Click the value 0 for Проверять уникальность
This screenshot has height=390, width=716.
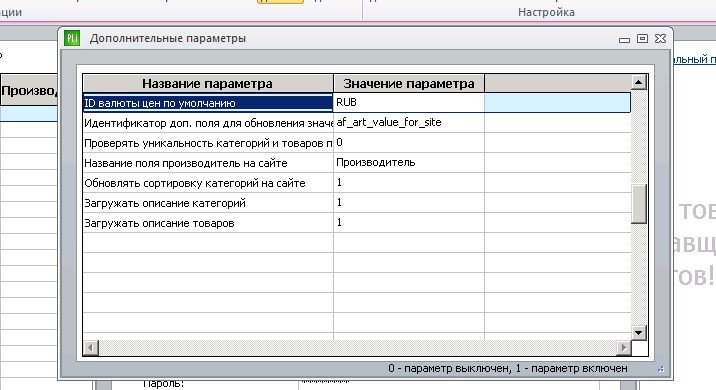[409, 143]
